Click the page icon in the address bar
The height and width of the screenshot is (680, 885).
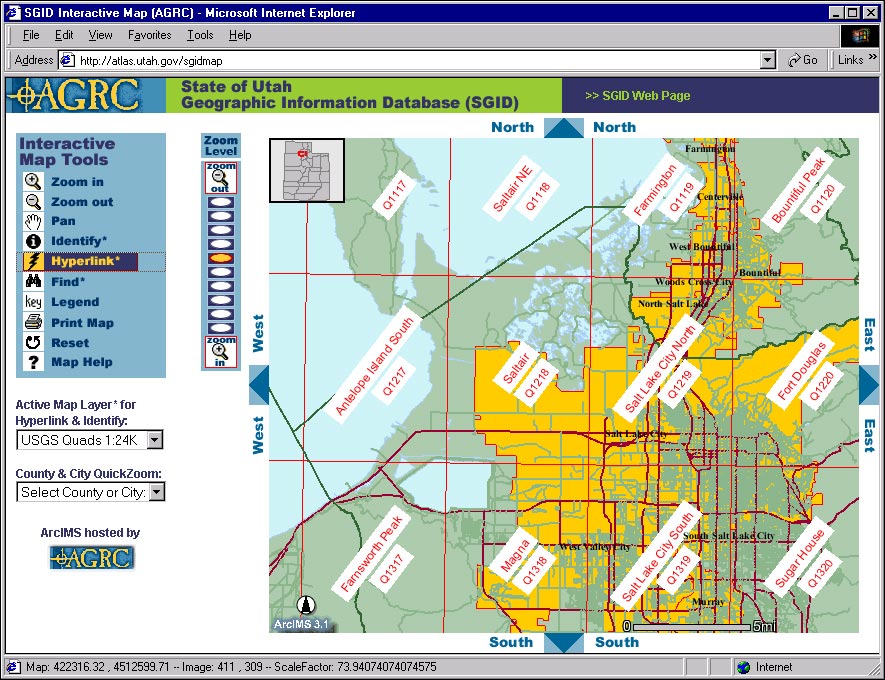67,60
